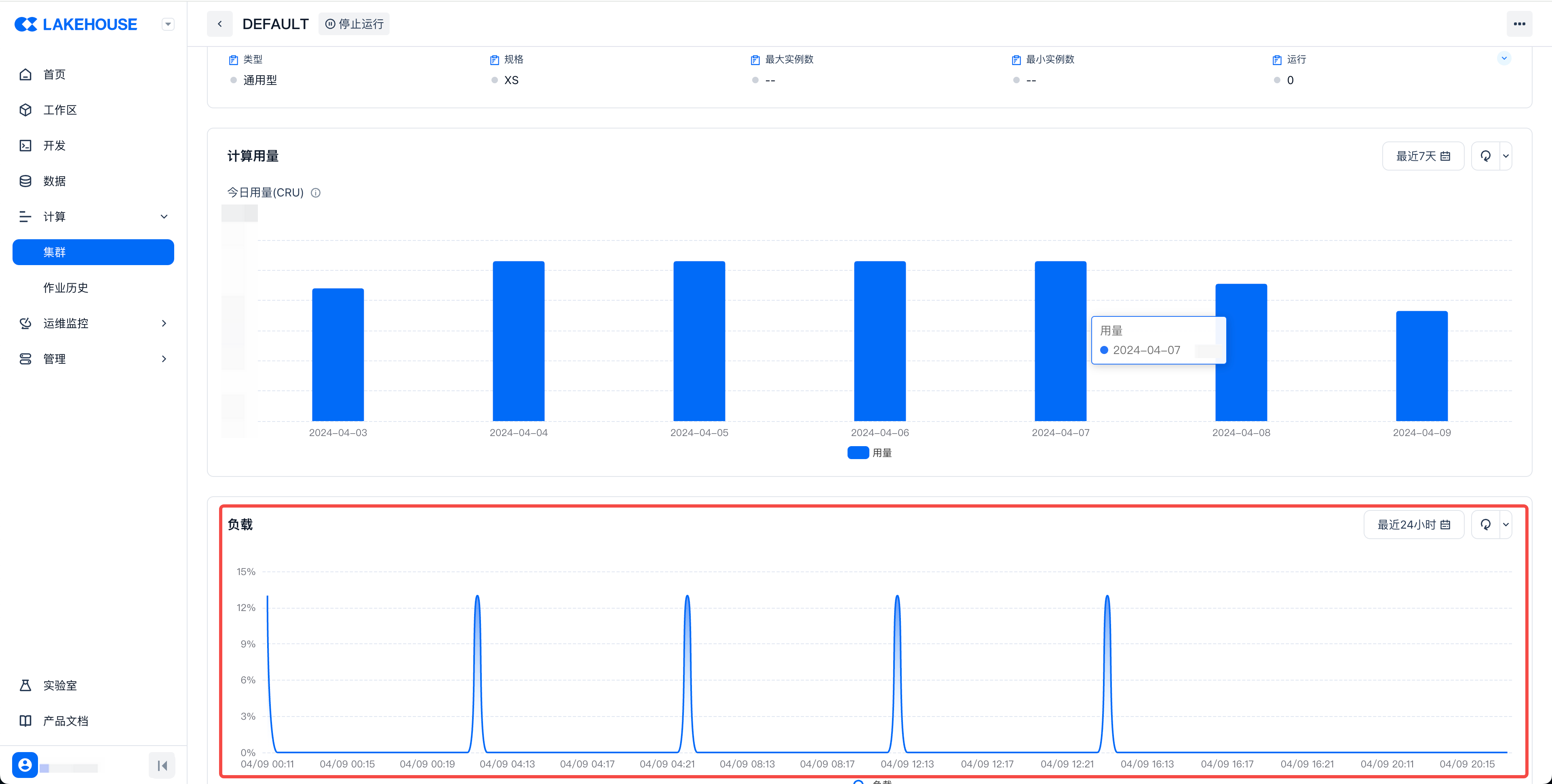The width and height of the screenshot is (1552, 784).
Task: Open refresh interval dropdown in 计算用量 panel
Action: tap(1506, 156)
